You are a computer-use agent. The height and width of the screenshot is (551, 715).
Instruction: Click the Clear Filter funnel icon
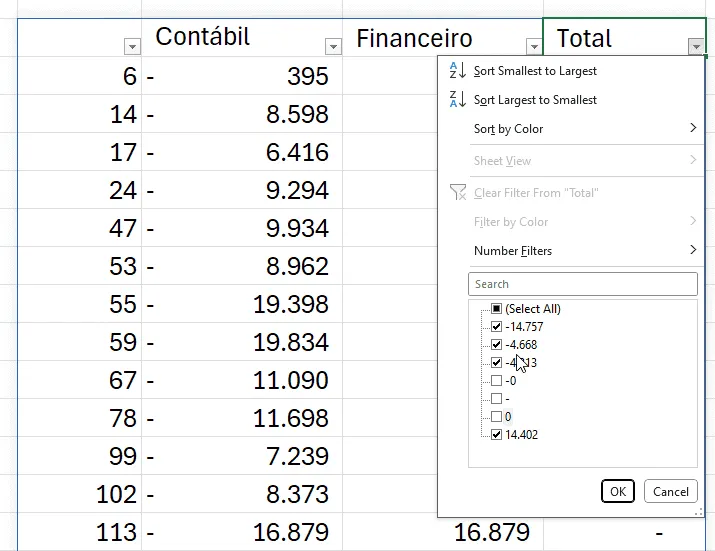[x=458, y=192]
